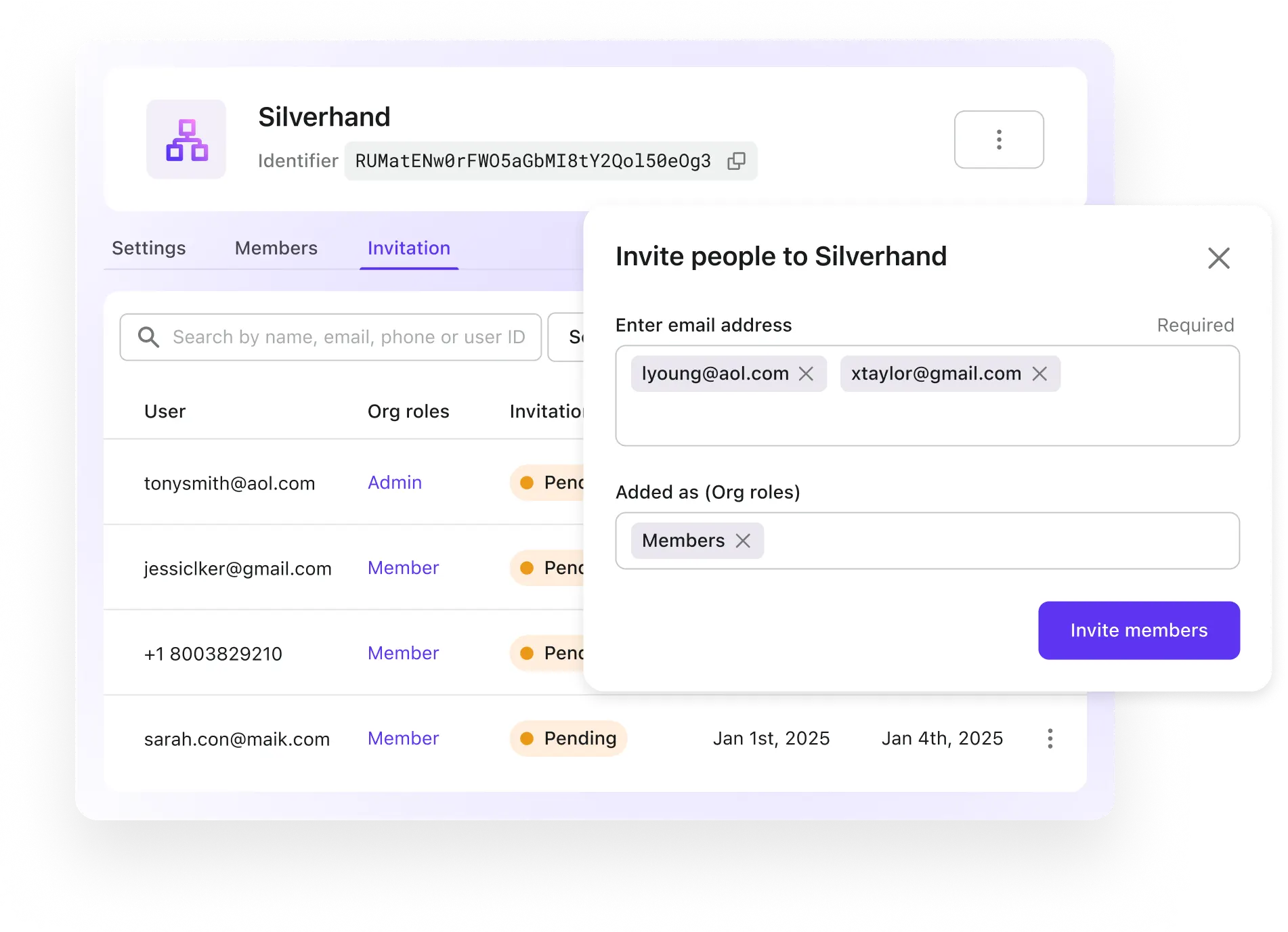
Task: Remove lyoung@aol.com email chip
Action: click(806, 374)
